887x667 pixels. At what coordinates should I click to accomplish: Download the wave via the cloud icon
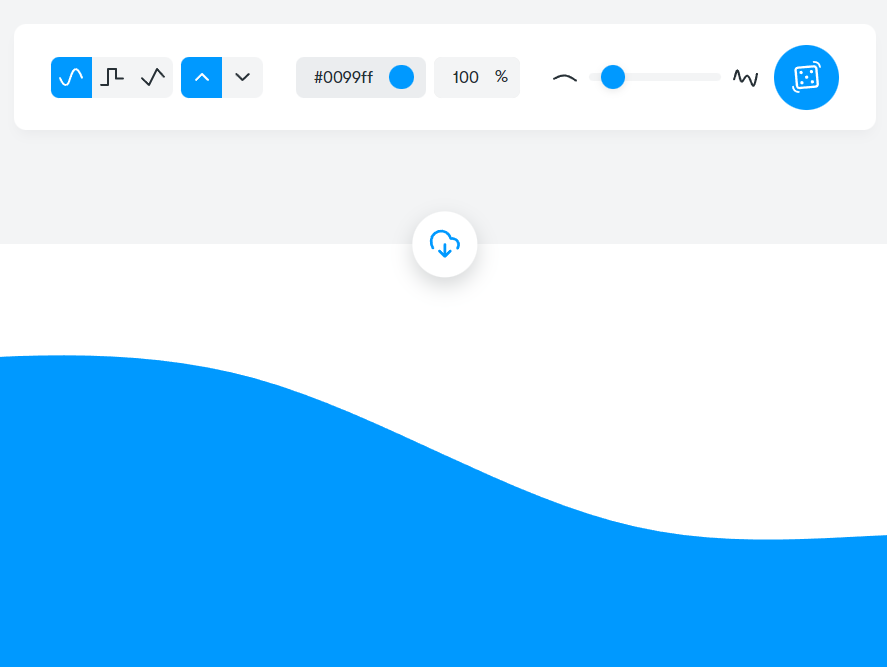click(x=445, y=244)
